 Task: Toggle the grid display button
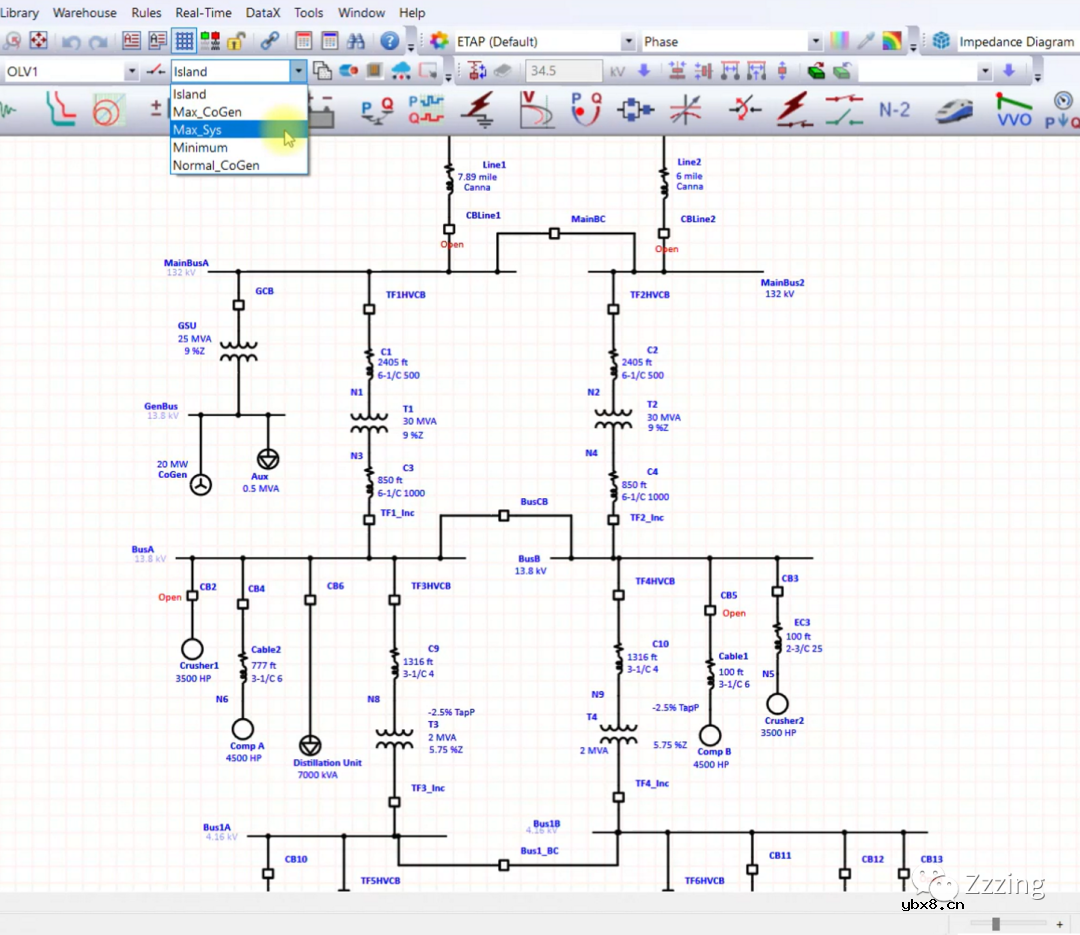click(x=184, y=41)
